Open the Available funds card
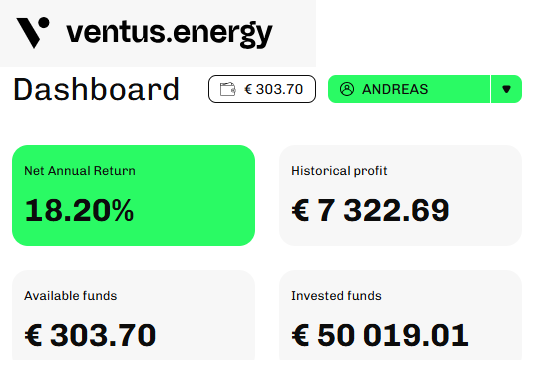535x366 pixels. pyautogui.click(x=133, y=315)
